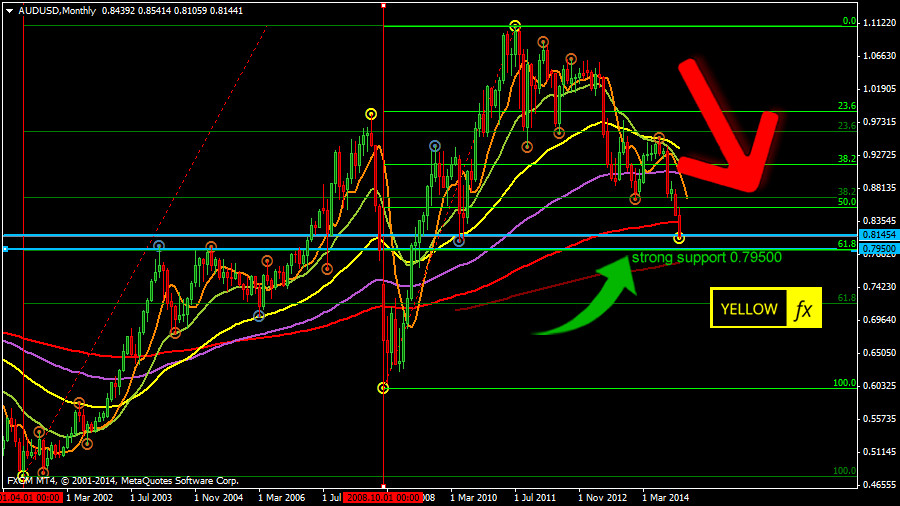900x506 pixels.
Task: Click the 0.79500 price label on axis
Action: click(x=879, y=249)
